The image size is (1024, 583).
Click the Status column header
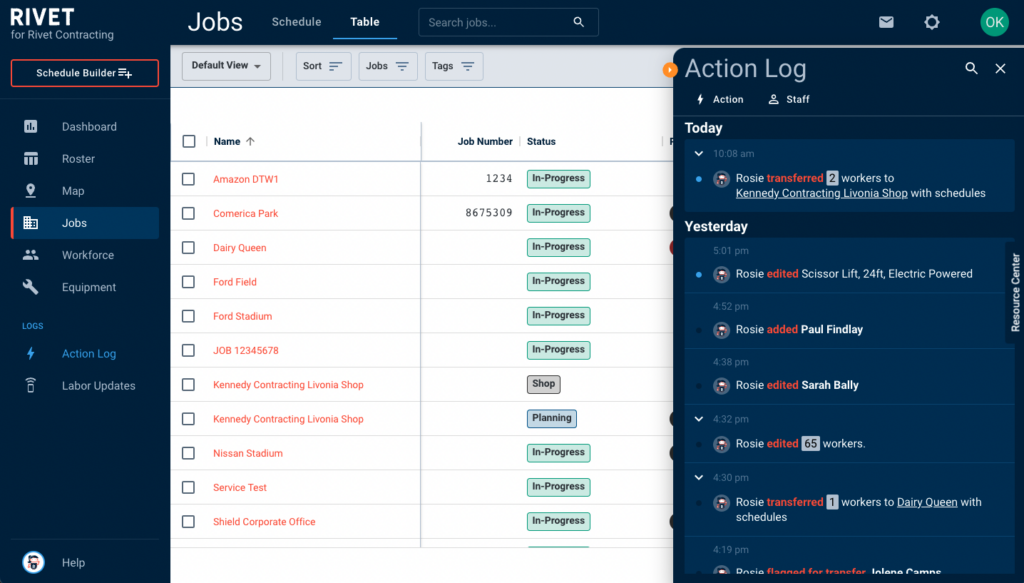[x=541, y=141]
